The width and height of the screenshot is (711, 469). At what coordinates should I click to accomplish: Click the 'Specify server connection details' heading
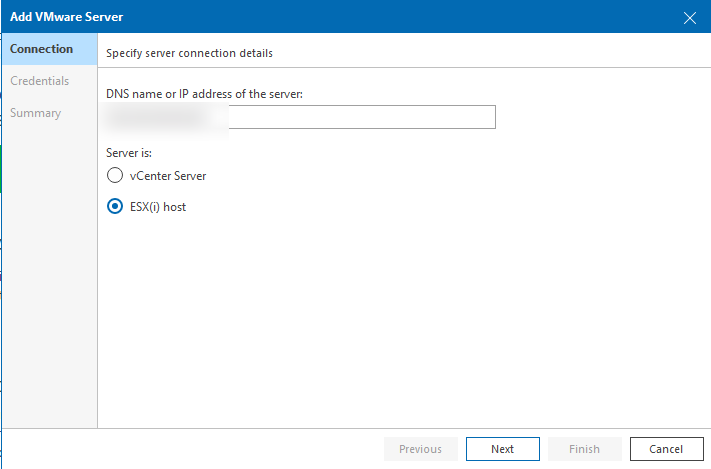pyautogui.click(x=190, y=53)
